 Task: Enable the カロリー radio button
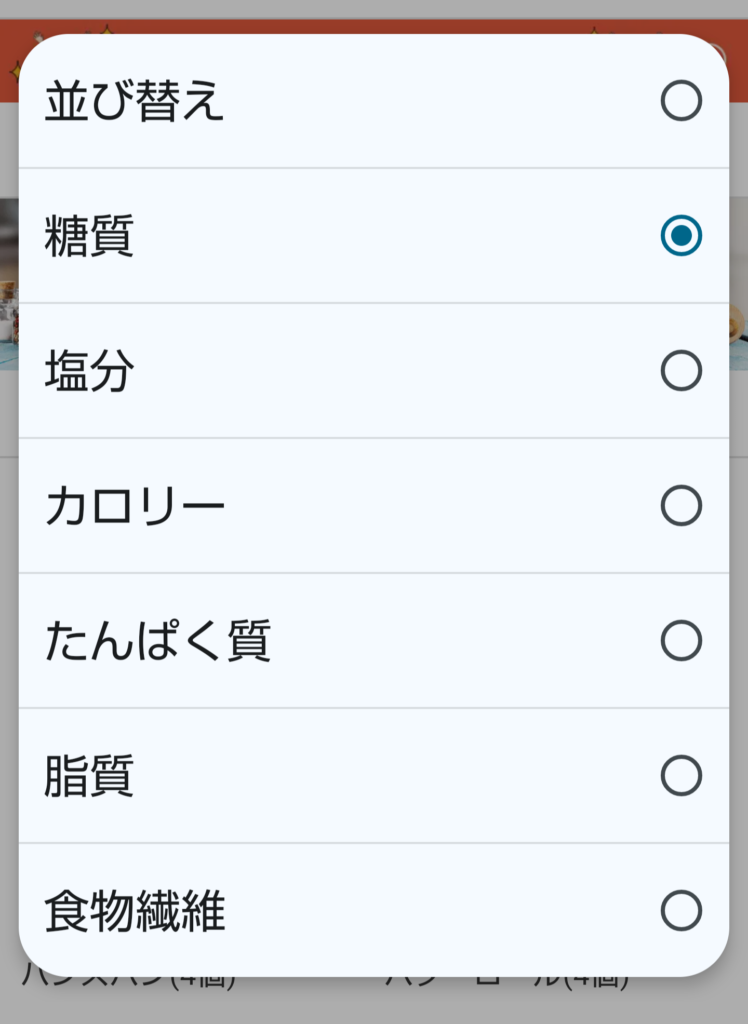pyautogui.click(x=681, y=506)
